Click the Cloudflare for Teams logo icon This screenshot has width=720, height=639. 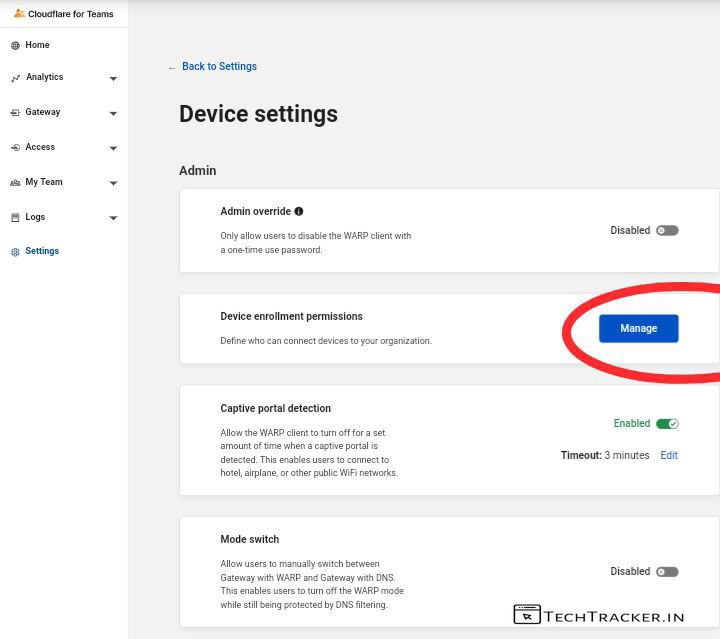19,14
